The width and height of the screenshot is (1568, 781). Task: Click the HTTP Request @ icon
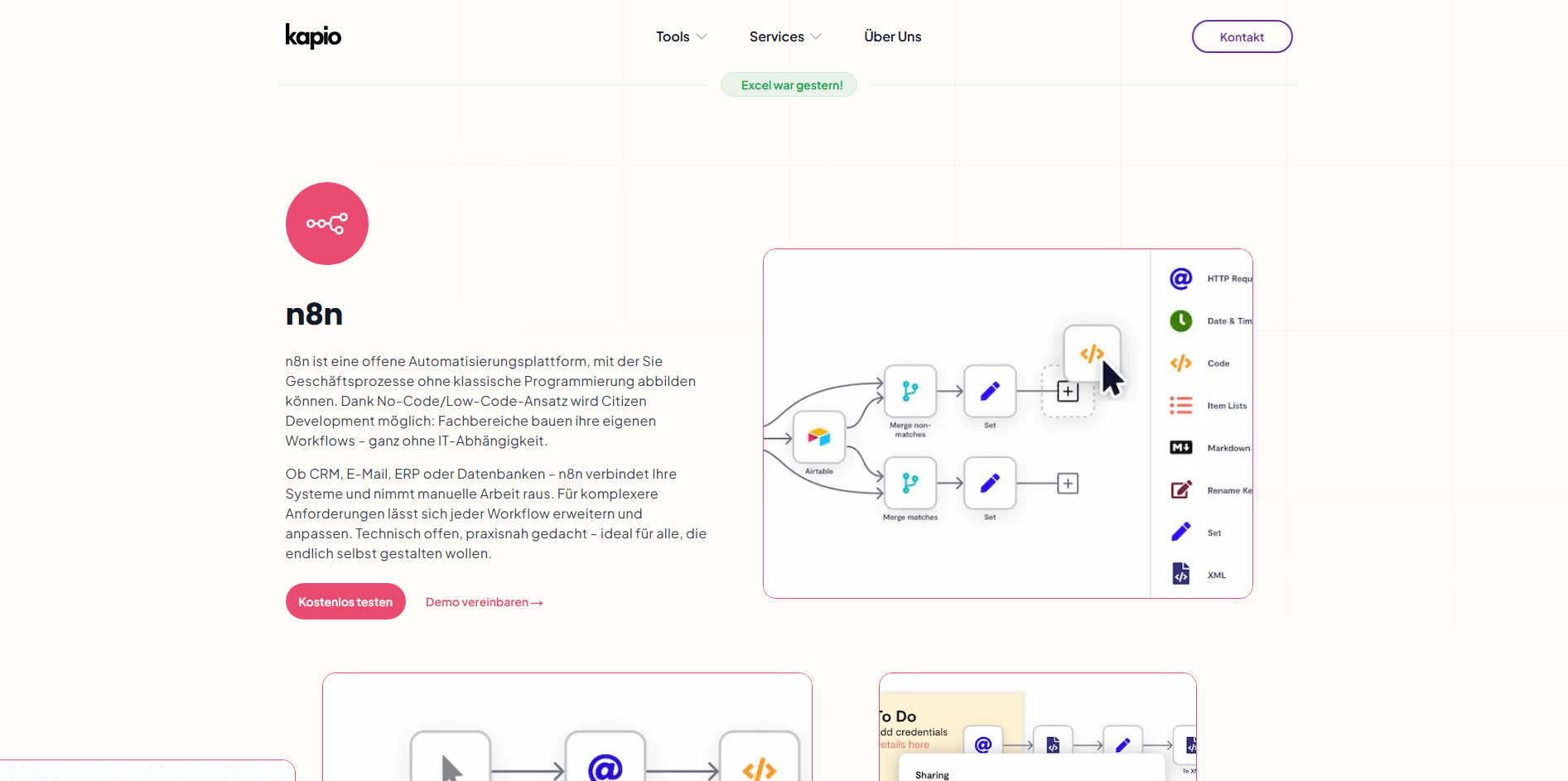pos(1180,278)
